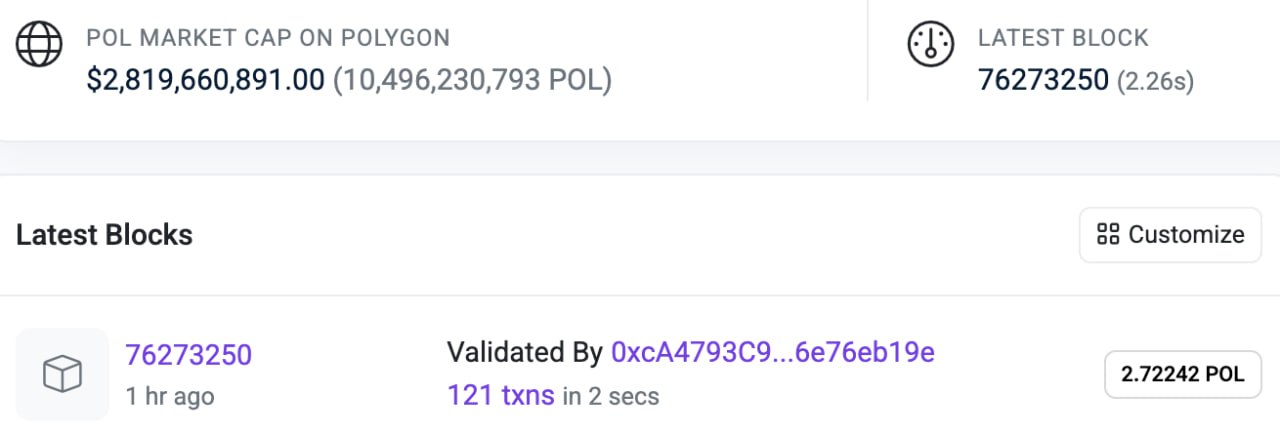View the 121 txns link
The width and height of the screenshot is (1280, 433).
(x=500, y=395)
